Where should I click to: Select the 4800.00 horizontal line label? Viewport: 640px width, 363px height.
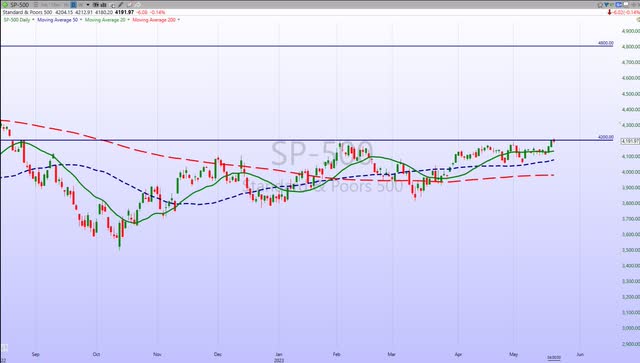point(606,42)
